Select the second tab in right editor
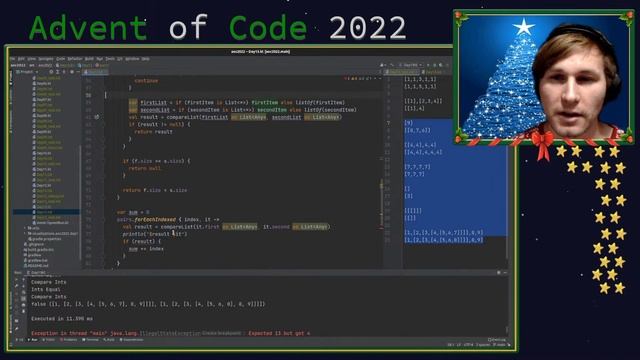Viewport: 640px width, 360px height. (433, 72)
